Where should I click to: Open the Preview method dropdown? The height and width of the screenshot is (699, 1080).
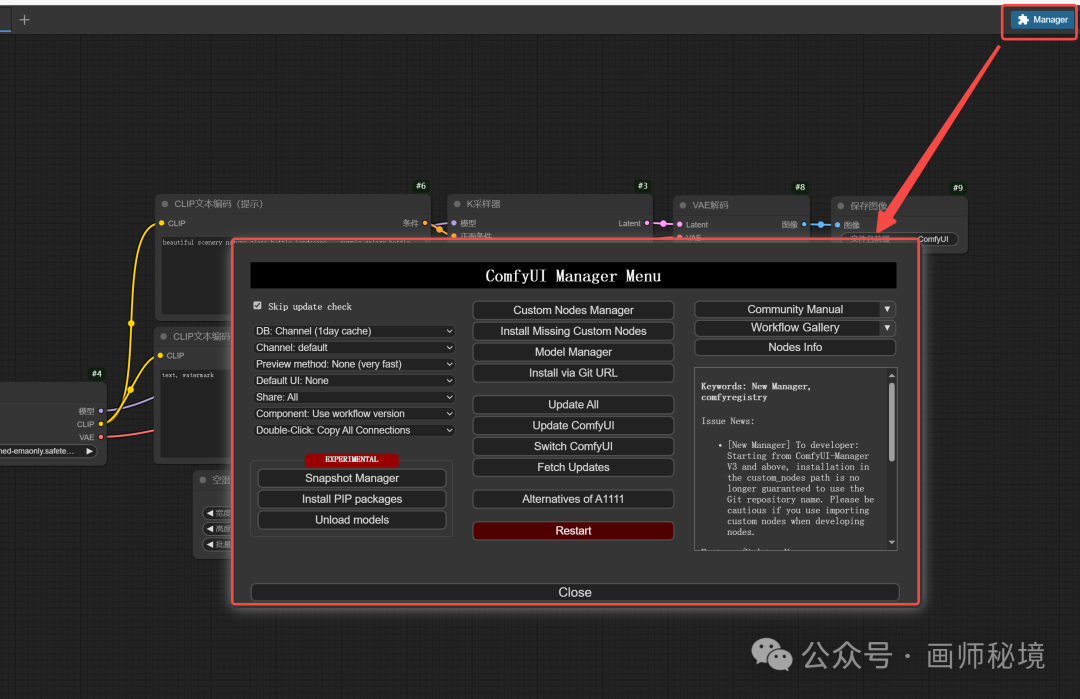pos(354,364)
